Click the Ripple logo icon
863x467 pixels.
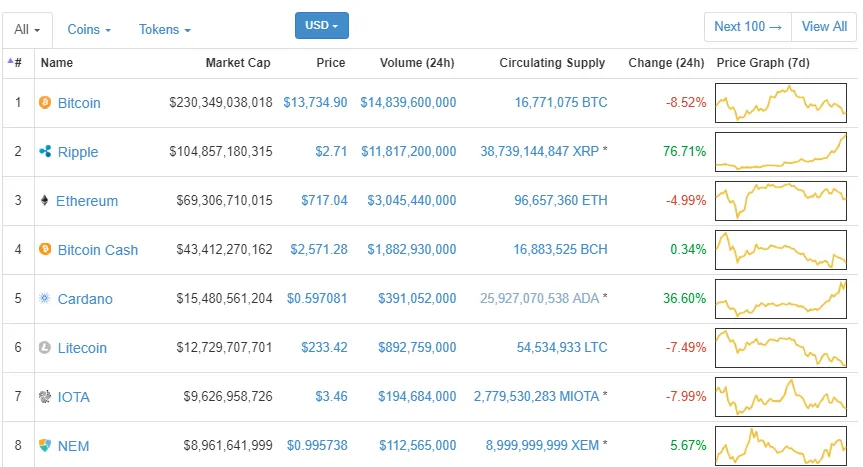[x=45, y=151]
